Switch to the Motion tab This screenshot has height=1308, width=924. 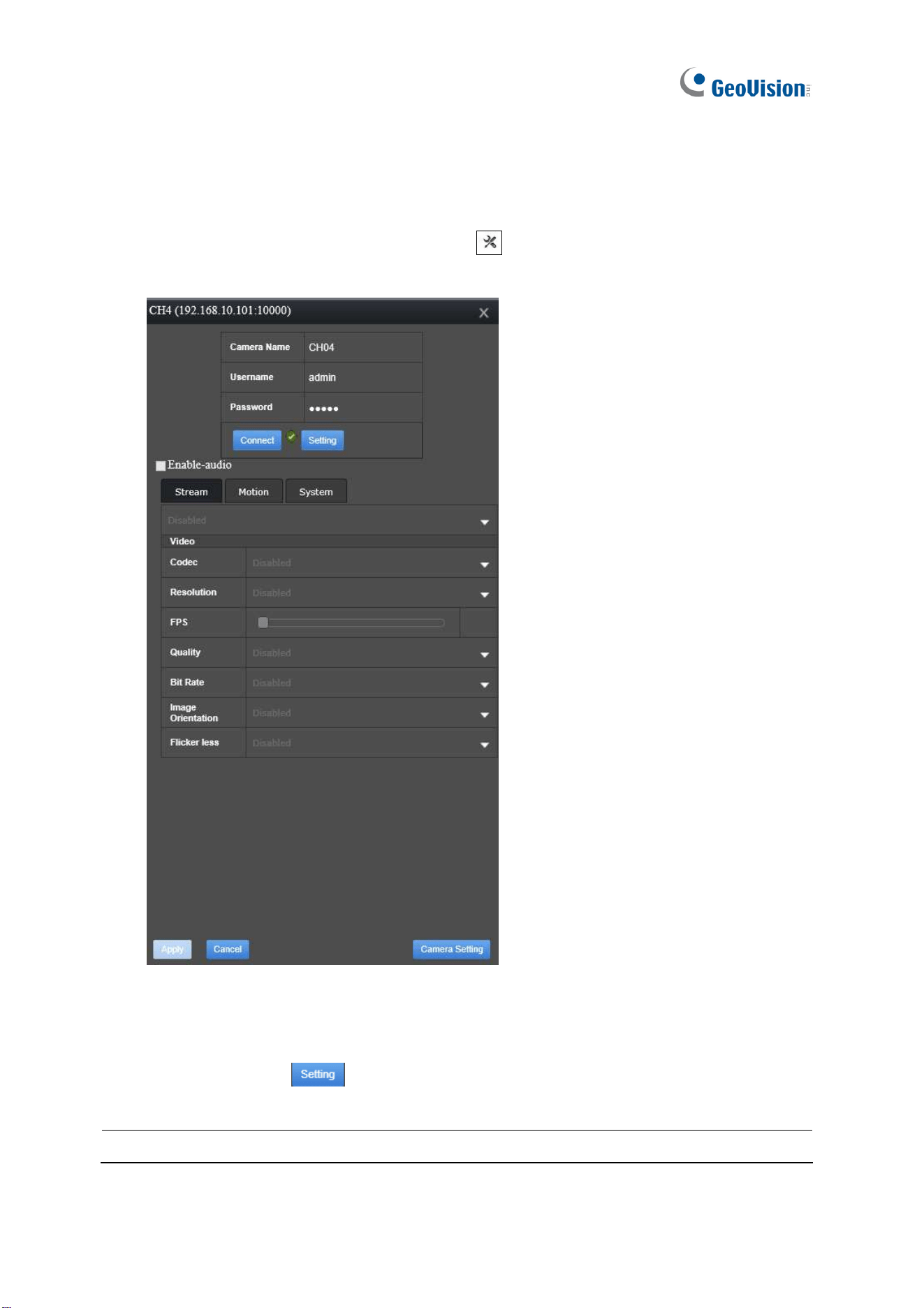[x=254, y=491]
